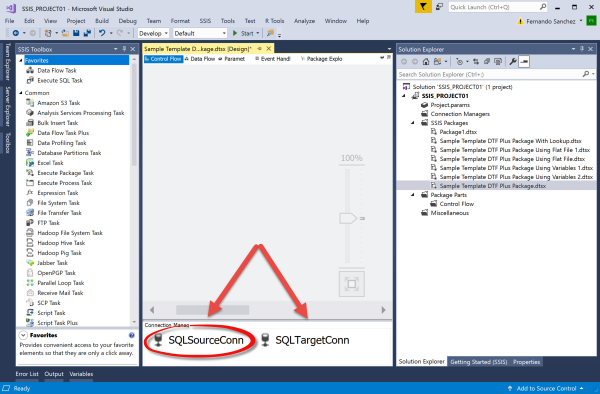
Task: Open the Develop configuration dropdown
Action: coord(153,34)
